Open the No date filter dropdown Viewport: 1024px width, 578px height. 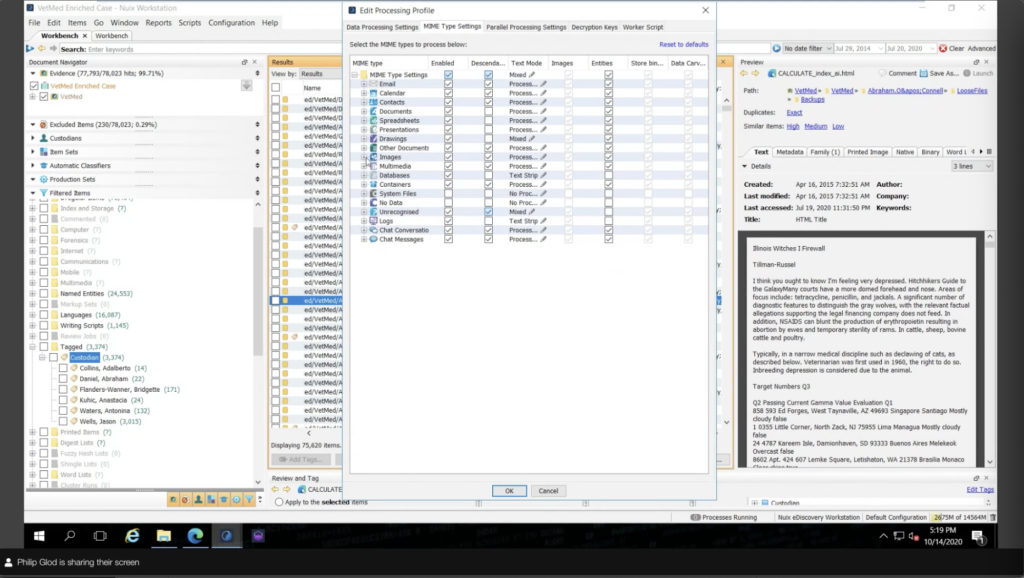pyautogui.click(x=808, y=48)
